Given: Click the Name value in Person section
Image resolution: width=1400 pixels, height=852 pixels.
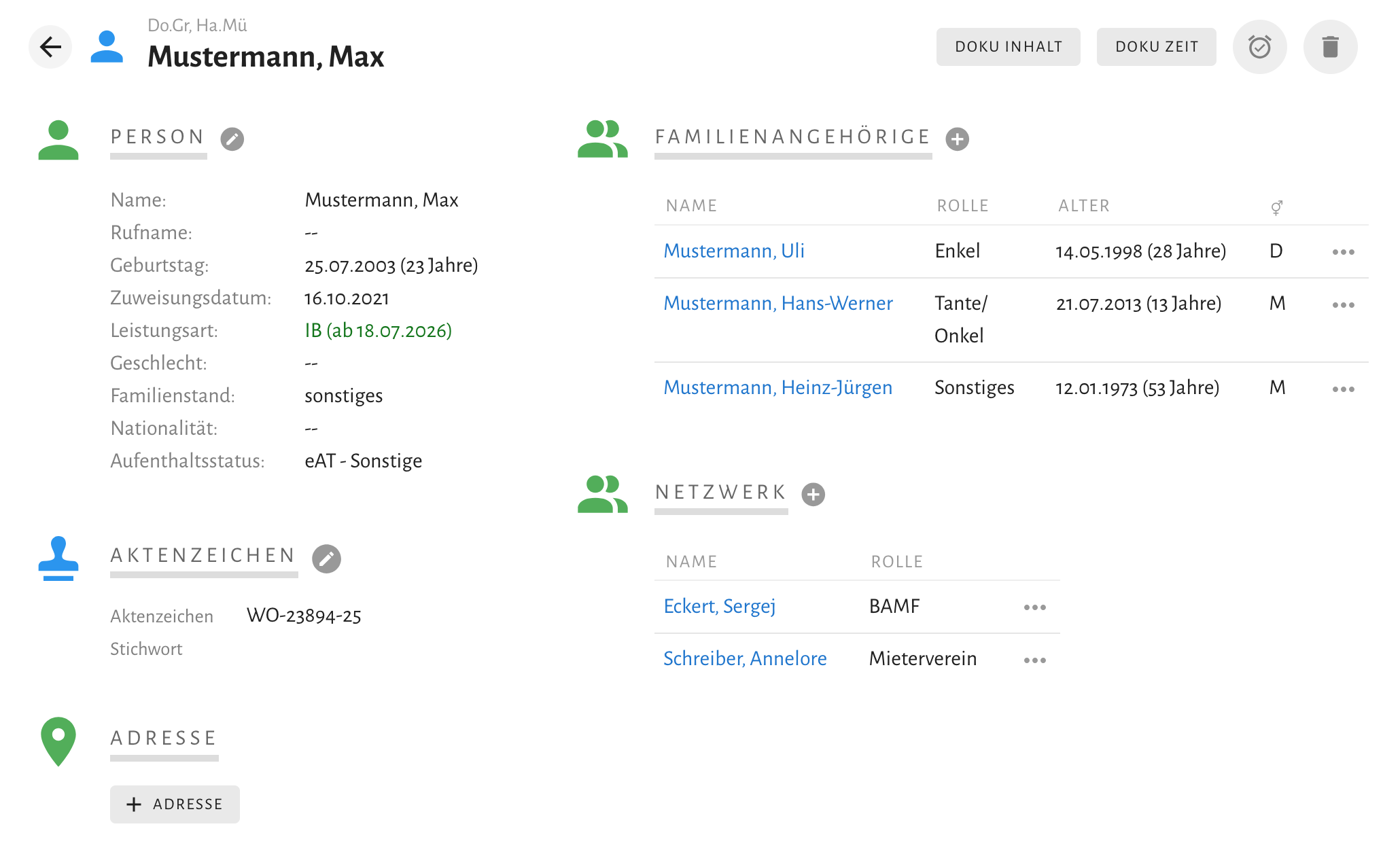Looking at the screenshot, I should [x=381, y=200].
